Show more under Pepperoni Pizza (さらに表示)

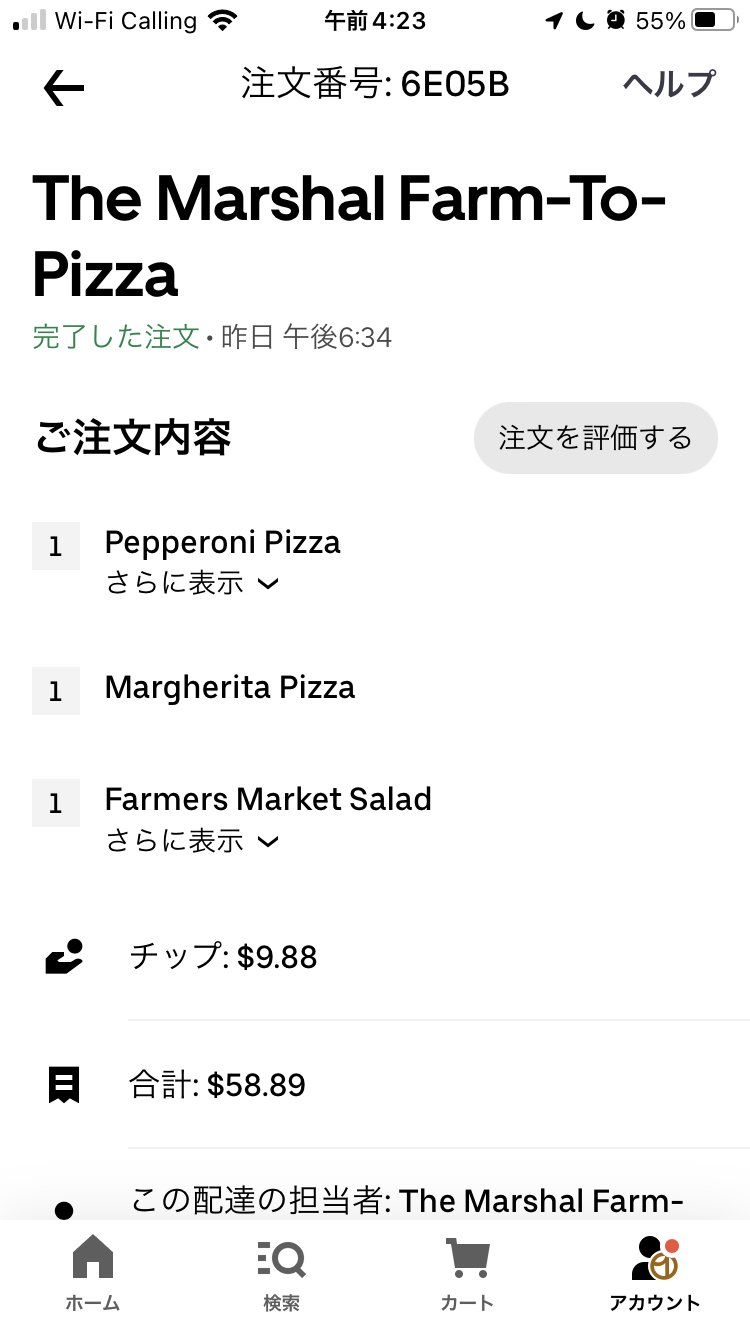coord(175,584)
